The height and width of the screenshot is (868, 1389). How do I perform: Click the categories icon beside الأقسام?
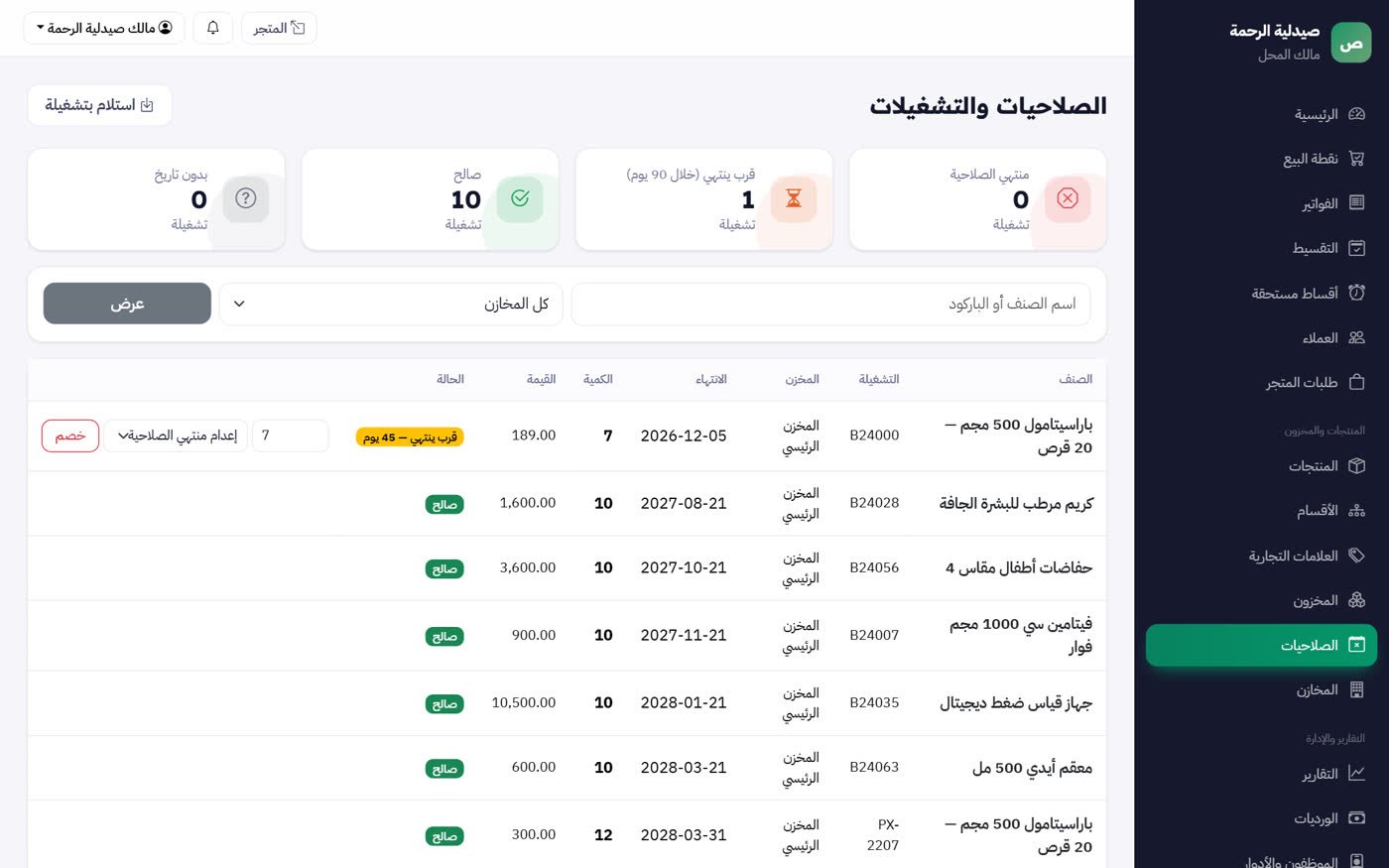[x=1356, y=511]
